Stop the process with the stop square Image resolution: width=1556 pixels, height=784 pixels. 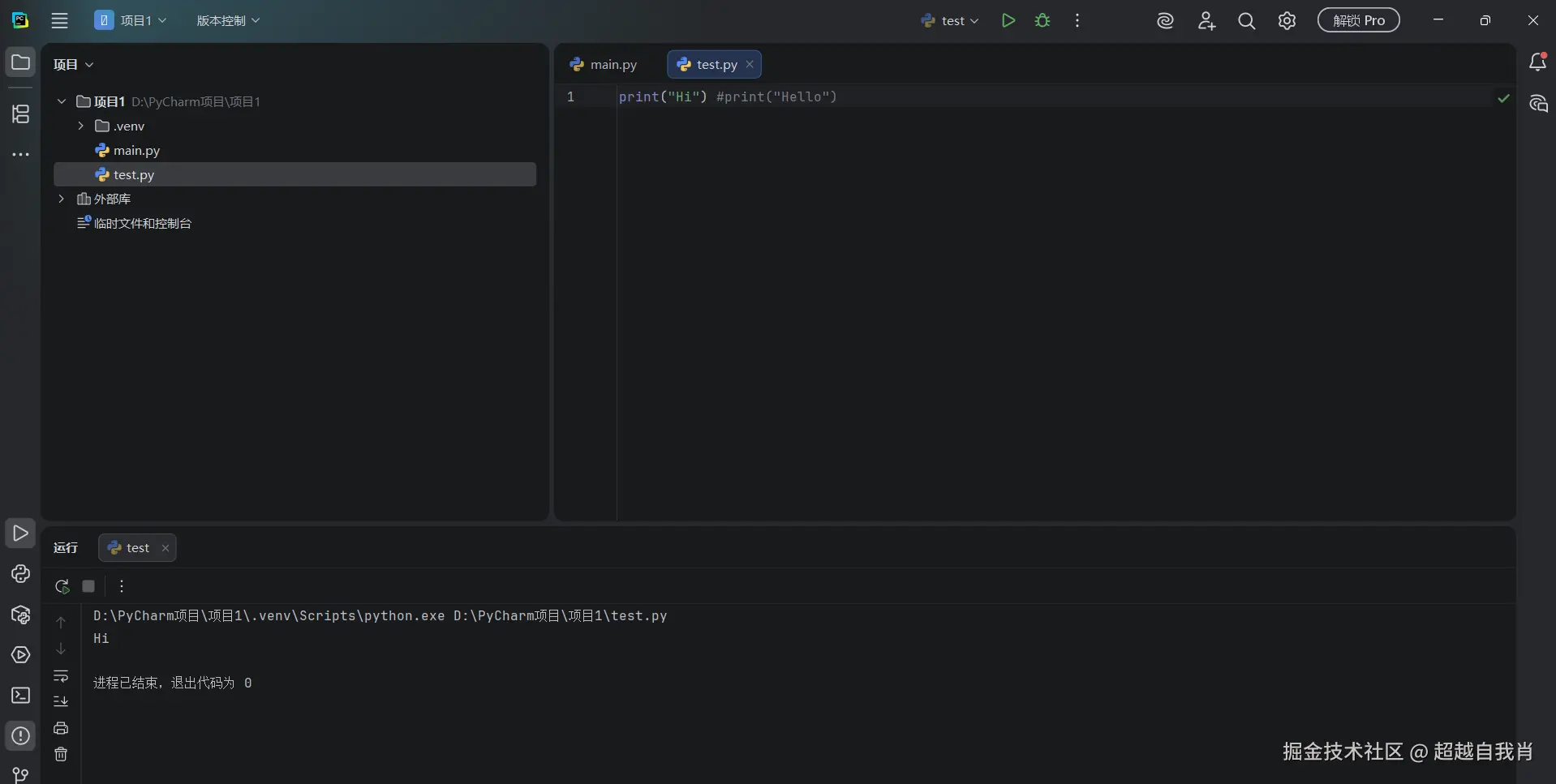click(x=88, y=586)
